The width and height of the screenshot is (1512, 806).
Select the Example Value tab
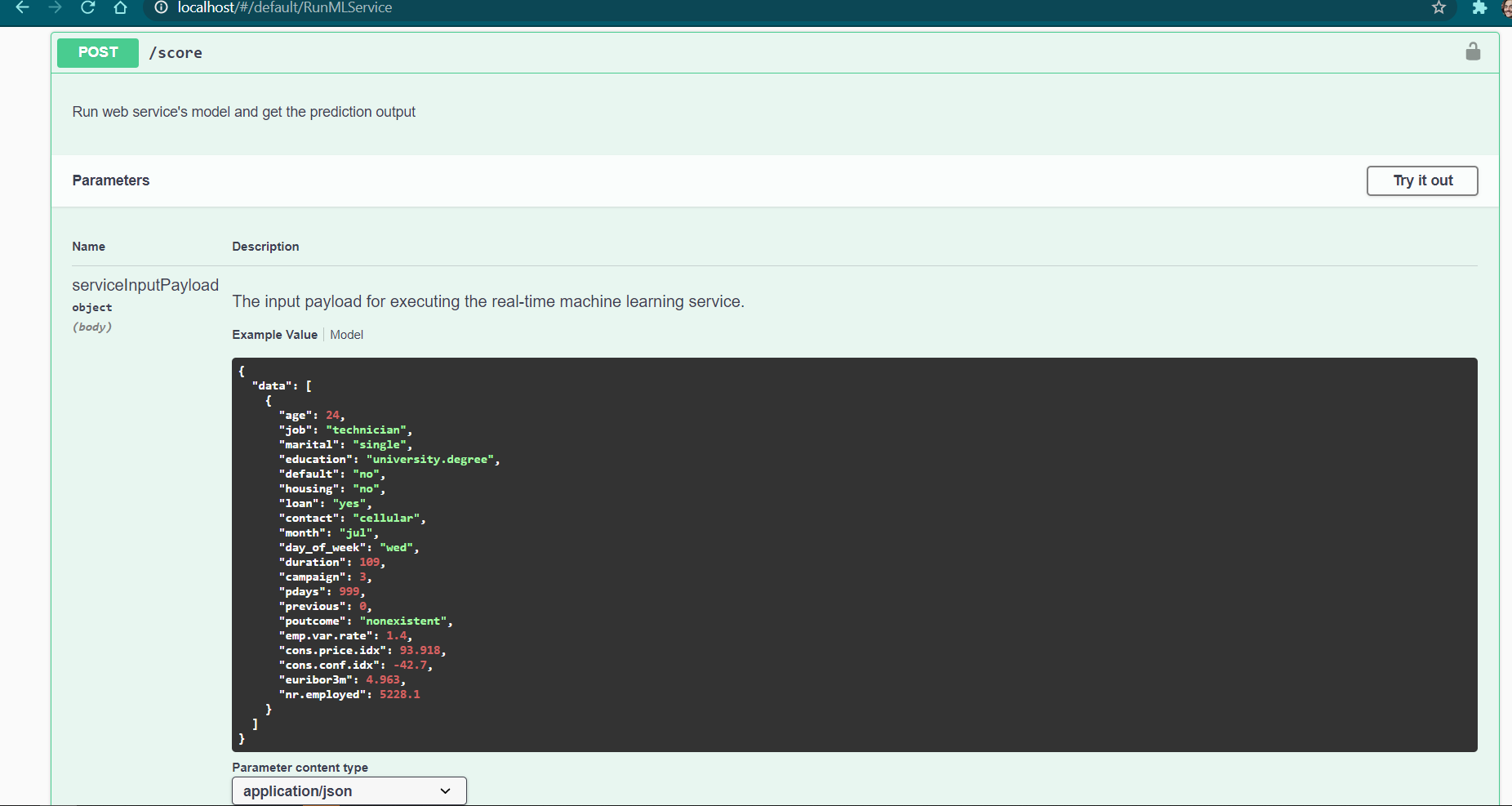(x=274, y=335)
